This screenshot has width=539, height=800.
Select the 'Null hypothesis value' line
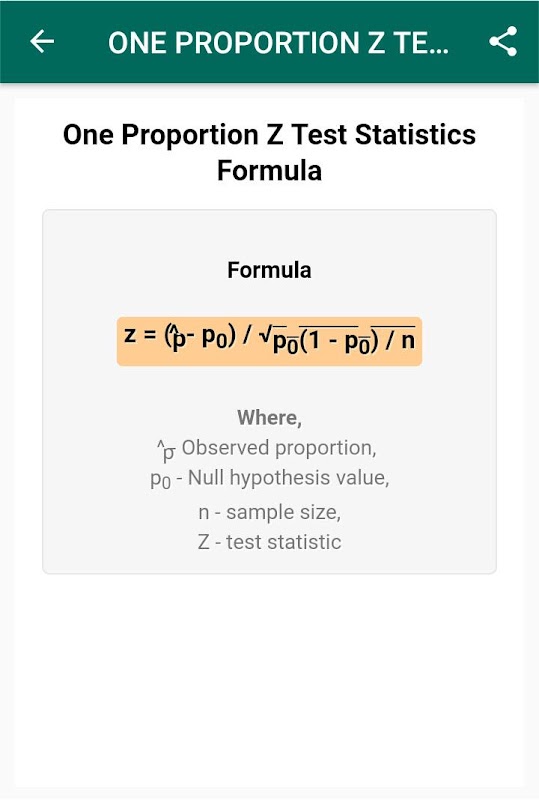point(270,479)
